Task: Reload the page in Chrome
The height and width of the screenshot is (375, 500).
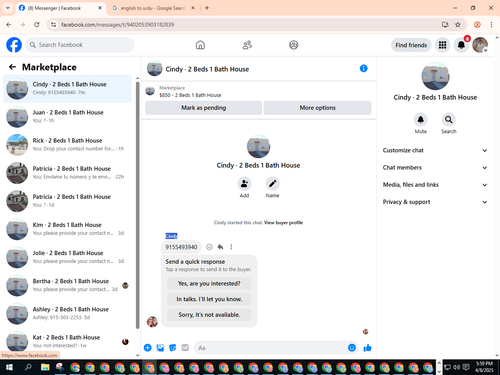Action: tap(37, 25)
